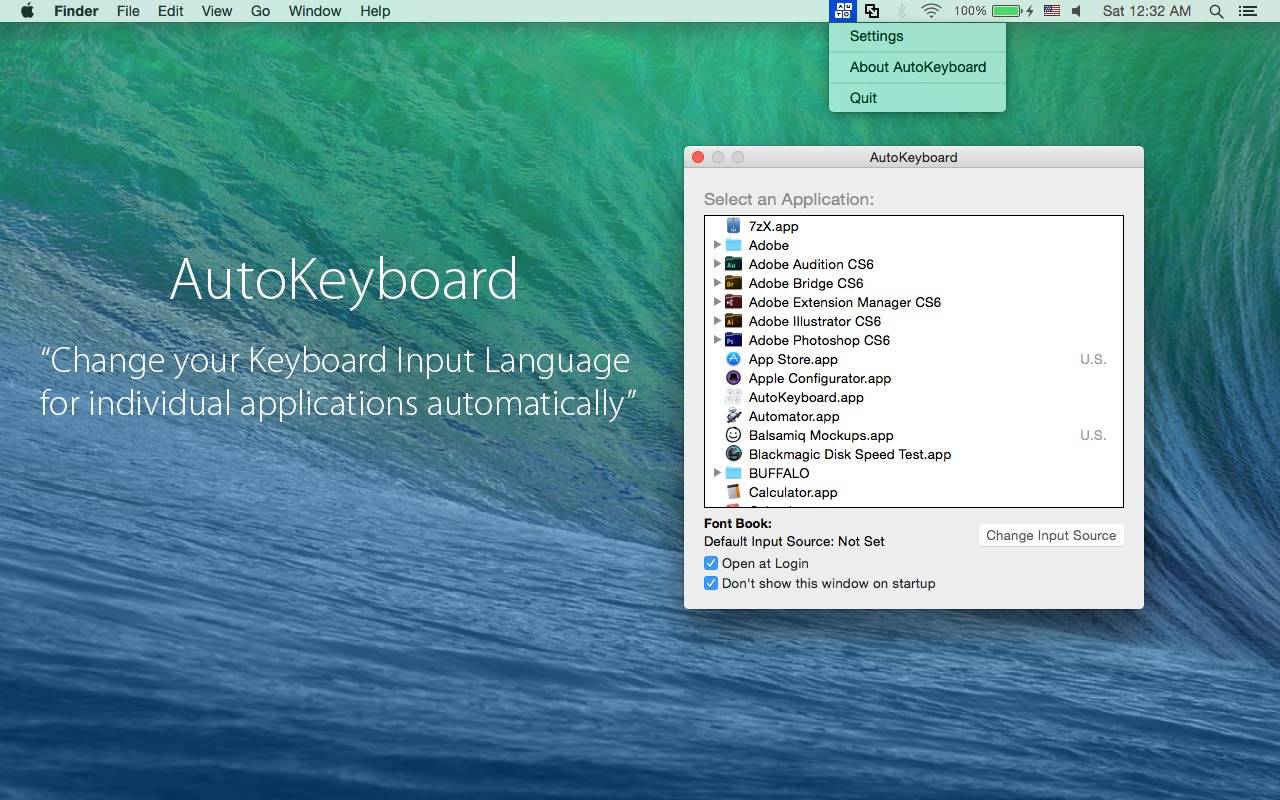The width and height of the screenshot is (1280, 800).
Task: Uncheck the Open at Login checkbox
Action: coord(711,563)
